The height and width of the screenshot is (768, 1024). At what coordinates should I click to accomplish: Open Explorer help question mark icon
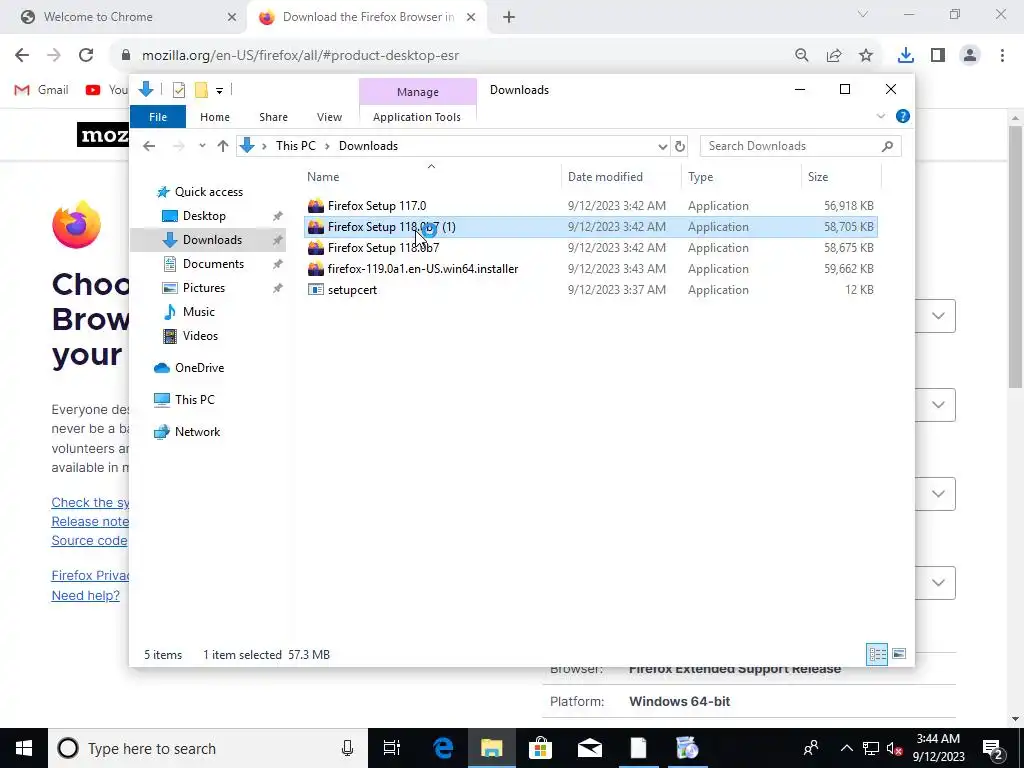pos(903,116)
